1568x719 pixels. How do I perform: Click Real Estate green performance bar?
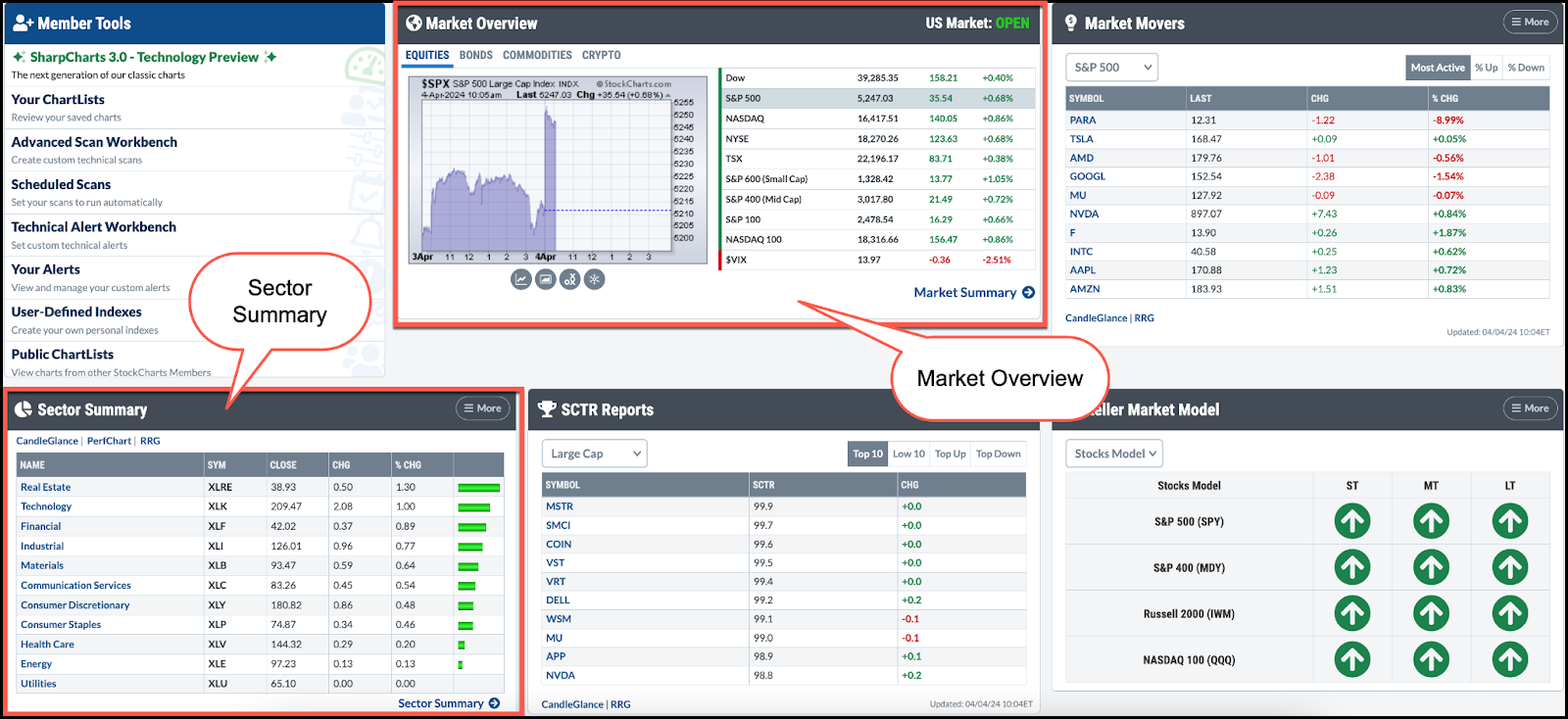[x=478, y=487]
